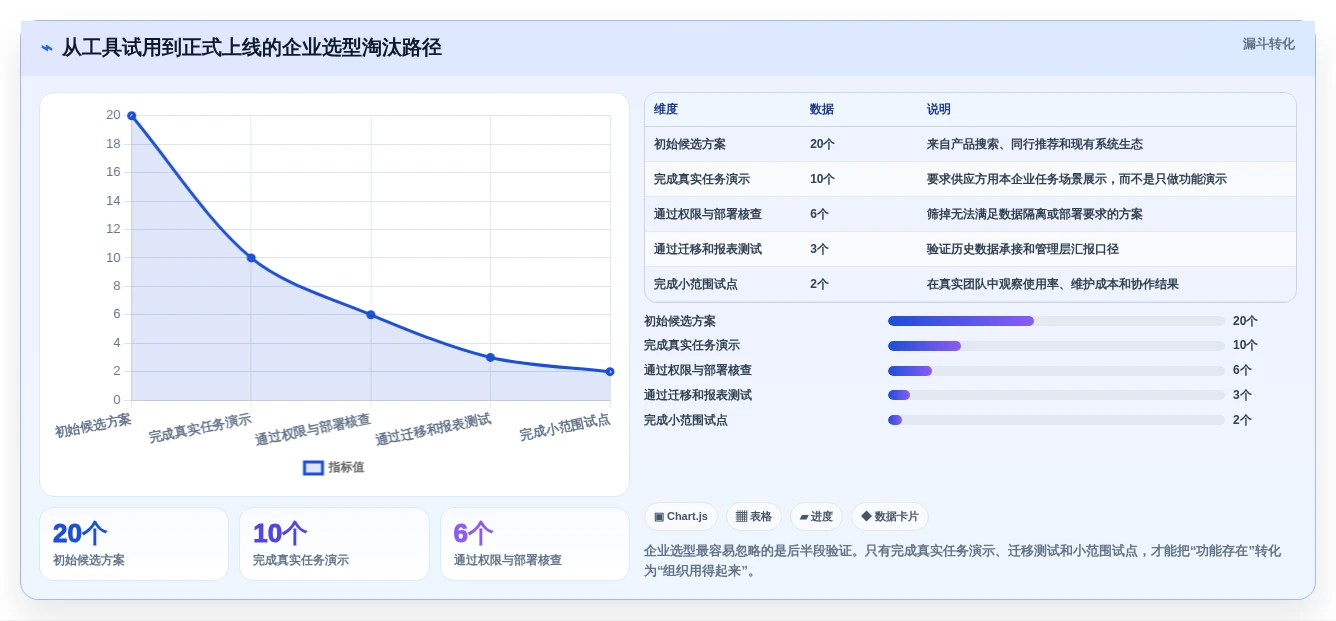Screen dimensions: 1336x621
Task: Click description 筛掉无法满足数据隔离或部署要求的方案
Action: coord(1035,214)
